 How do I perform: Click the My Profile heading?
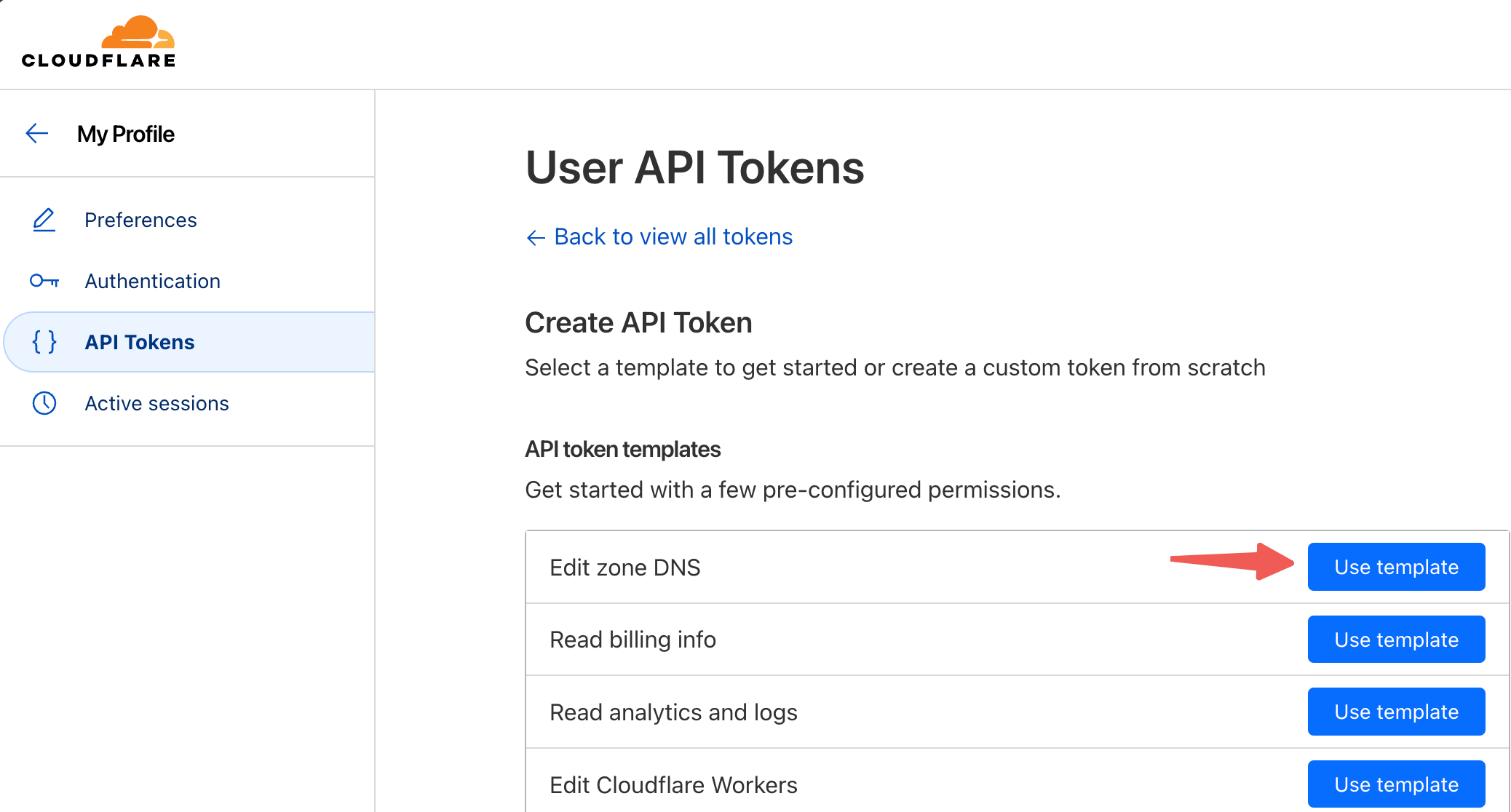[x=125, y=134]
